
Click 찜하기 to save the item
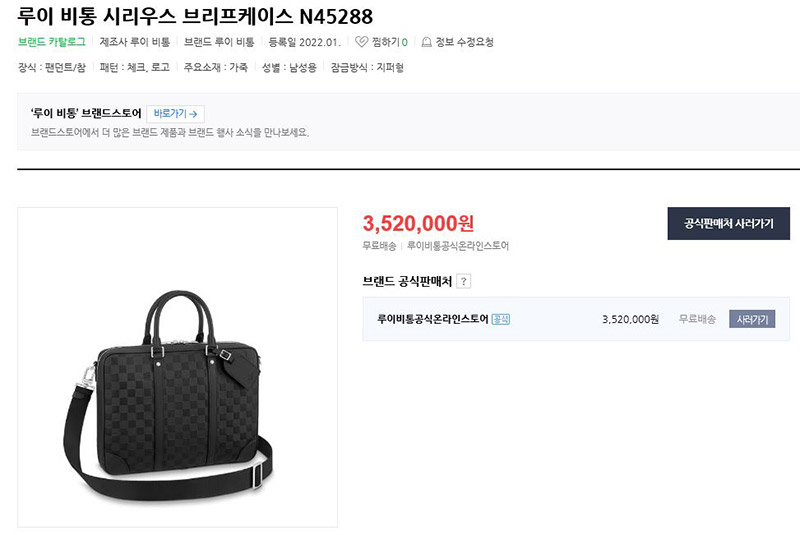click(390, 42)
